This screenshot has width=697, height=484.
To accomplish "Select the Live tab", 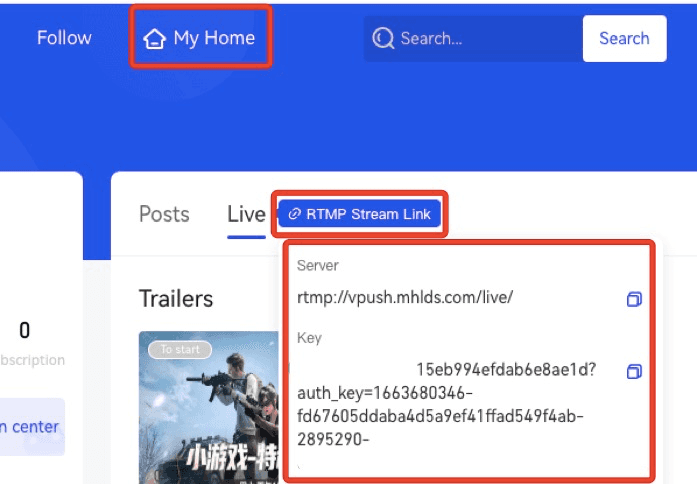I will click(x=246, y=214).
